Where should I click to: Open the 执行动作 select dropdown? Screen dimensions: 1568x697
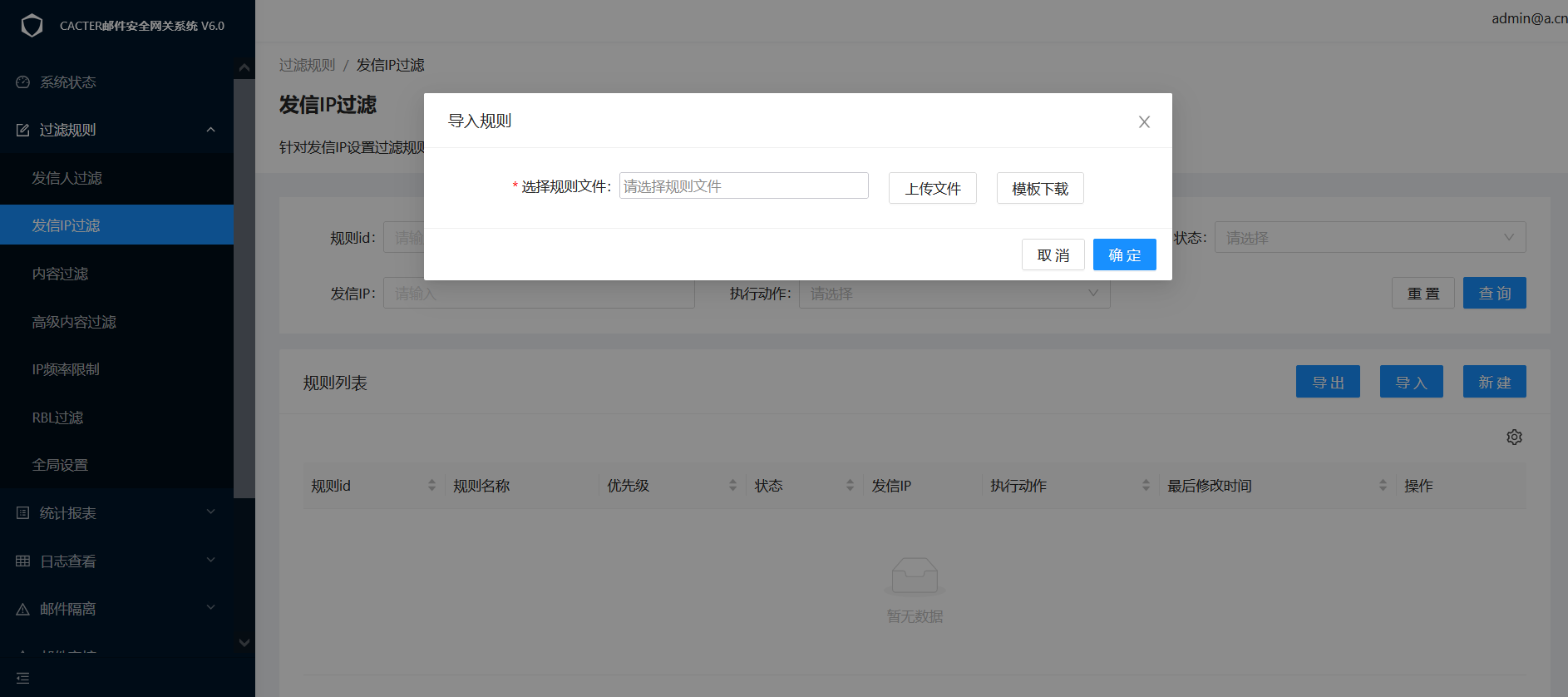tap(954, 294)
